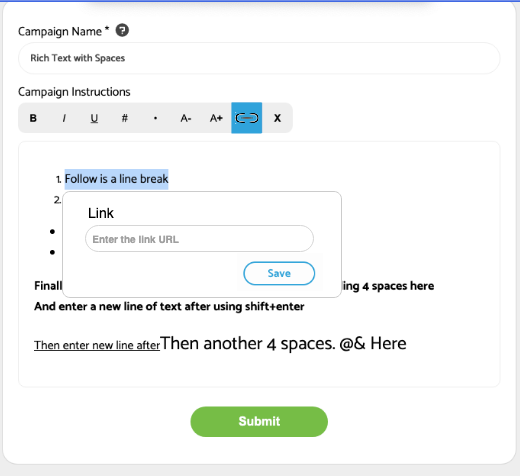
Task: Open the Campaign Name help question-mark icon
Action: (122, 30)
